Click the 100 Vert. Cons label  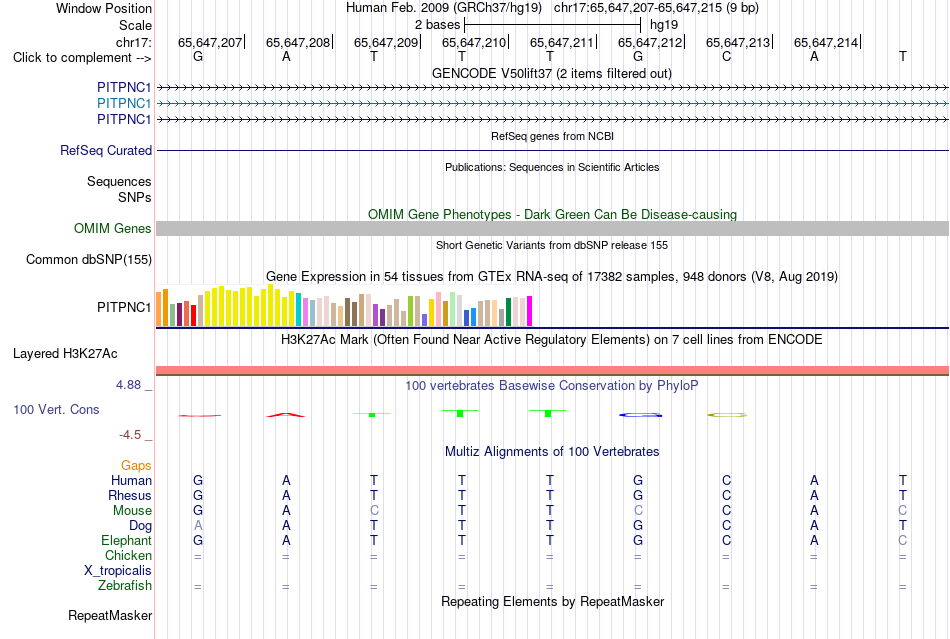56,409
